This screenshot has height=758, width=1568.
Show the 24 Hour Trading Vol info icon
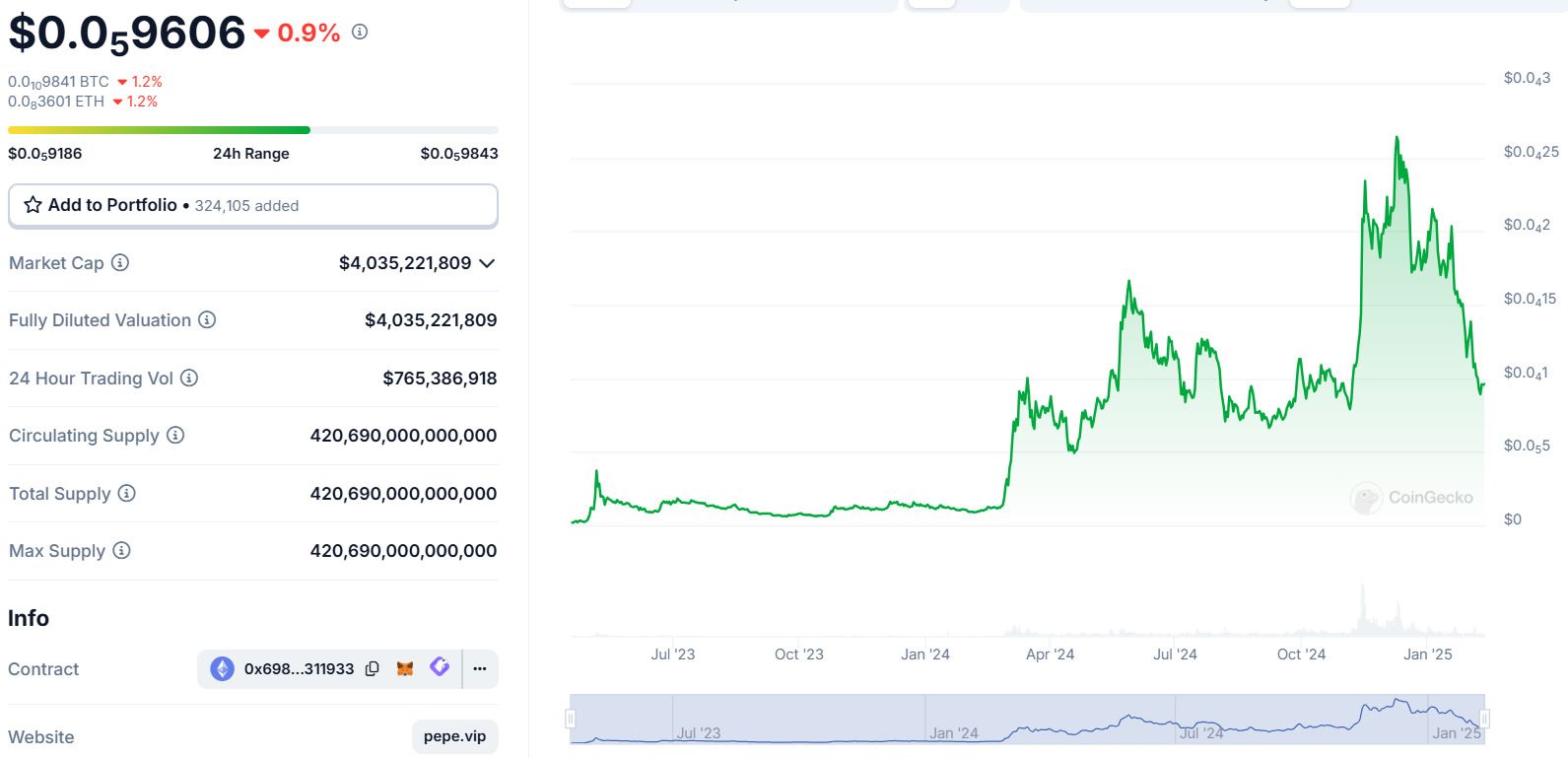pos(189,378)
